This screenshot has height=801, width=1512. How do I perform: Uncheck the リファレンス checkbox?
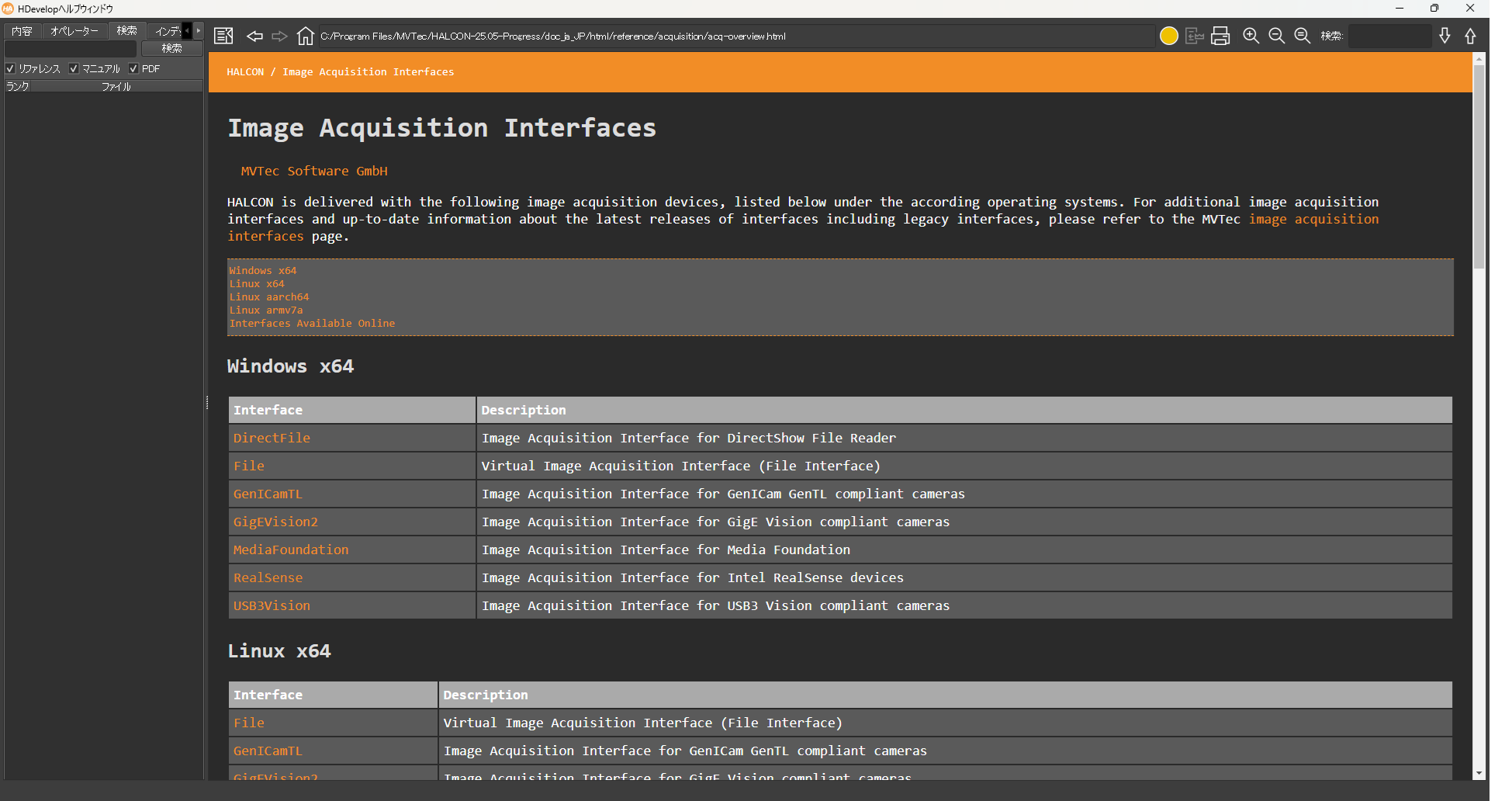click(11, 69)
